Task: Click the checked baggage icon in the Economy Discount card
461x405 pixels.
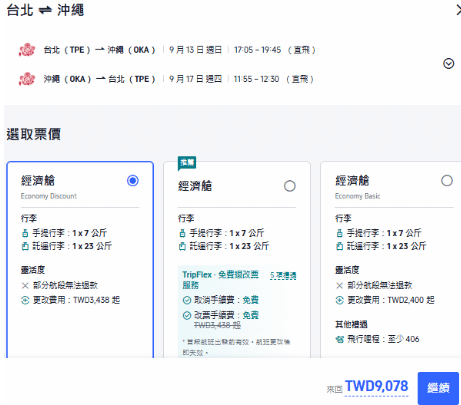Action: click(25, 246)
